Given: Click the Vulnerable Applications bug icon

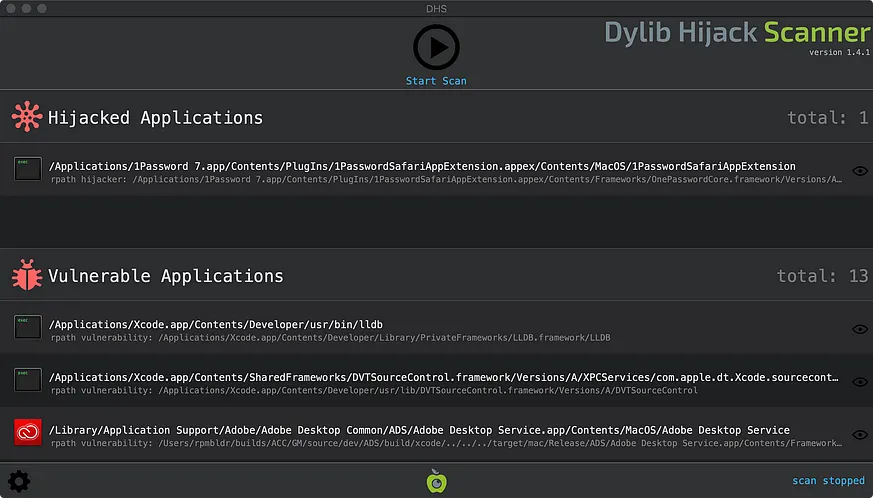Looking at the screenshot, I should 27,275.
